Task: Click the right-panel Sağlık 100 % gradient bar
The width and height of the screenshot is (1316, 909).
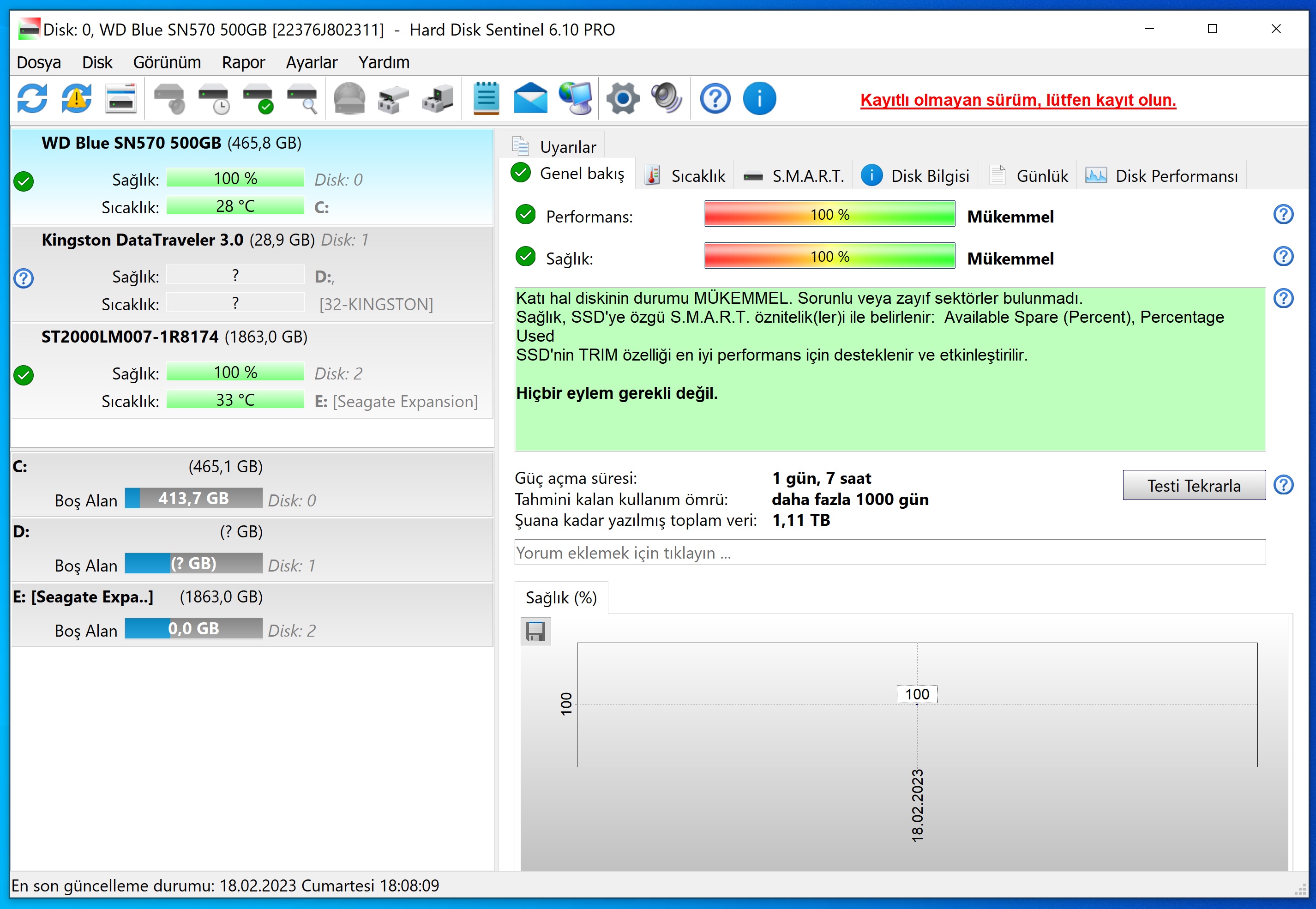Action: pos(829,256)
